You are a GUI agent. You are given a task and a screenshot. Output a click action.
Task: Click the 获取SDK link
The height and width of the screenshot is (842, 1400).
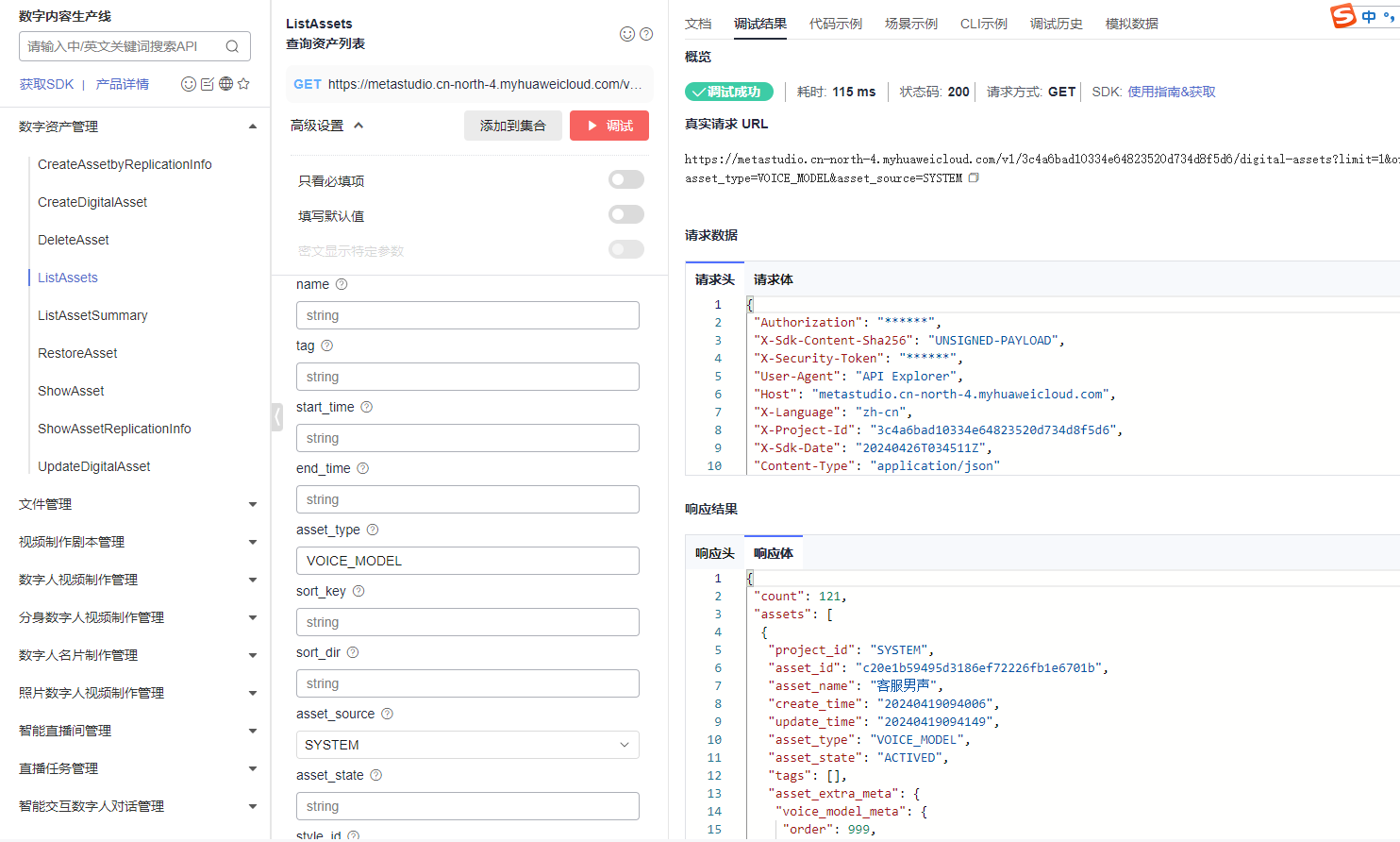[x=46, y=84]
